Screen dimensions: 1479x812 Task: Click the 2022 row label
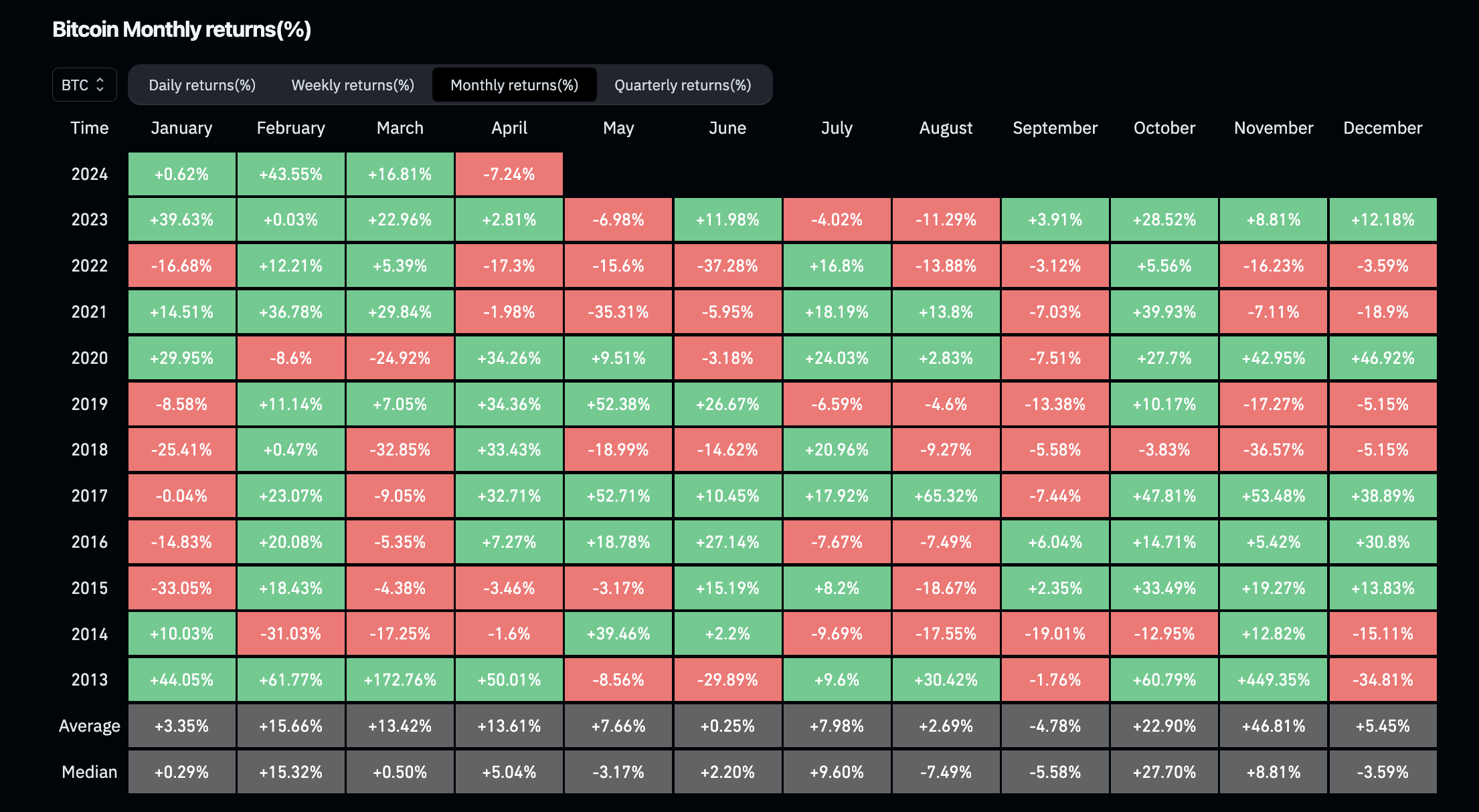(x=90, y=266)
